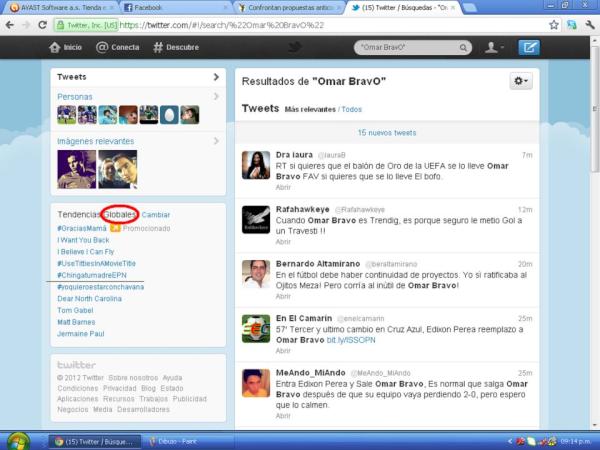Image resolution: width=600 pixels, height=450 pixels.
Task: Open the user profile dropdown menu
Action: (x=494, y=47)
